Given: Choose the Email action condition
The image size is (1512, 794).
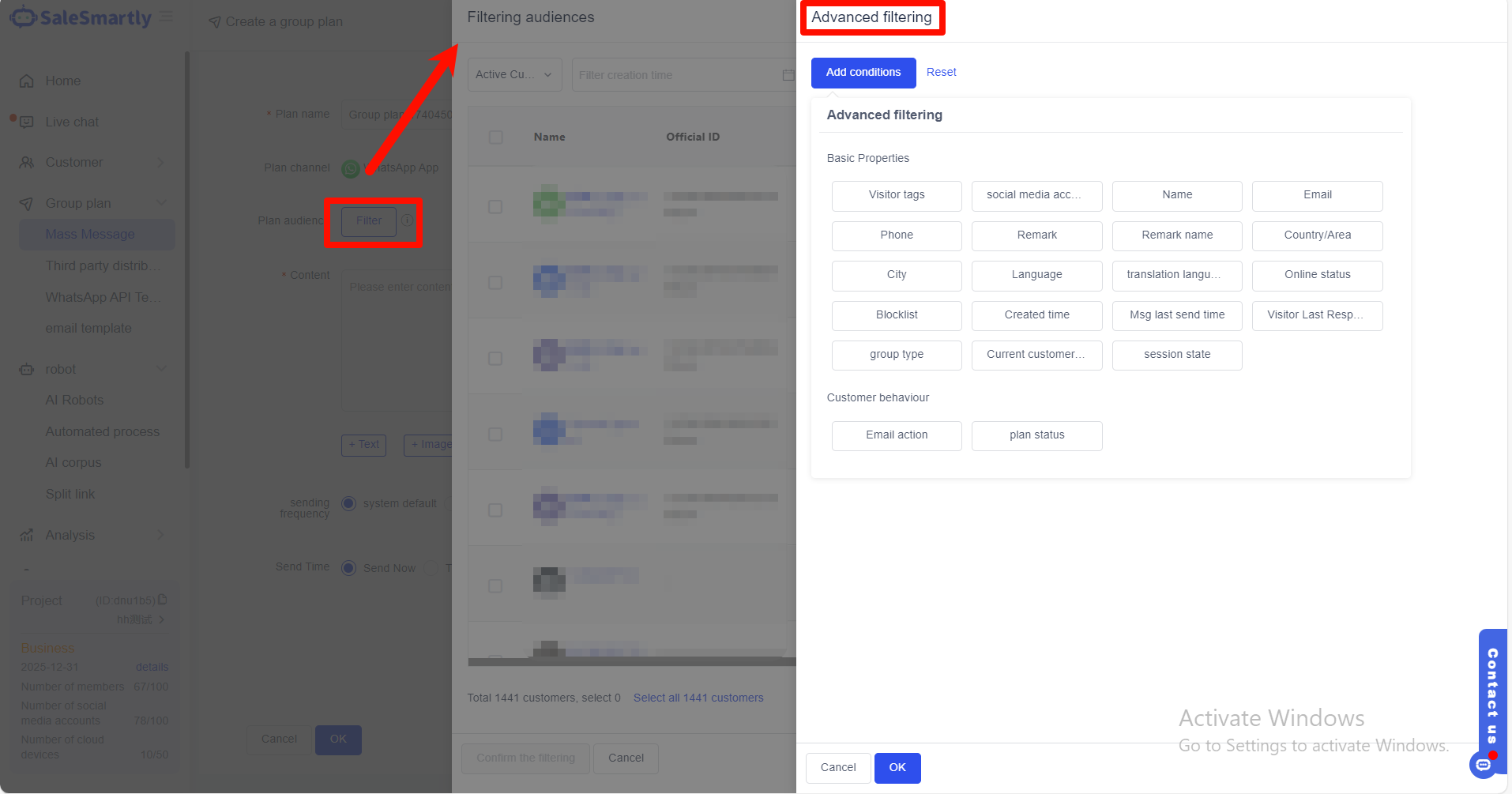Looking at the screenshot, I should 897,436.
